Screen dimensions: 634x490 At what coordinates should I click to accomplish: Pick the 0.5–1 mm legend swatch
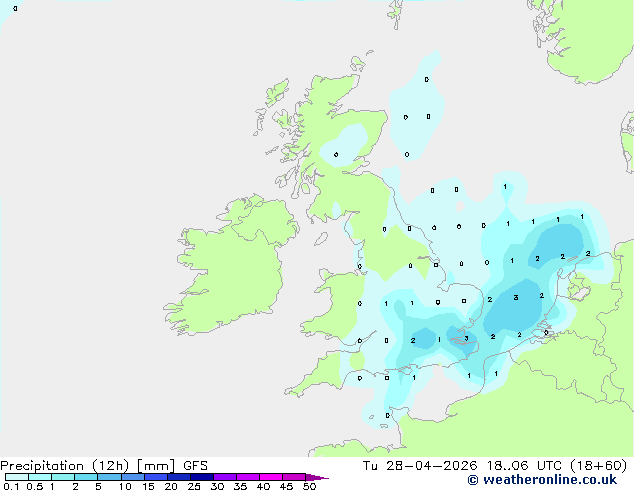tap(40, 477)
